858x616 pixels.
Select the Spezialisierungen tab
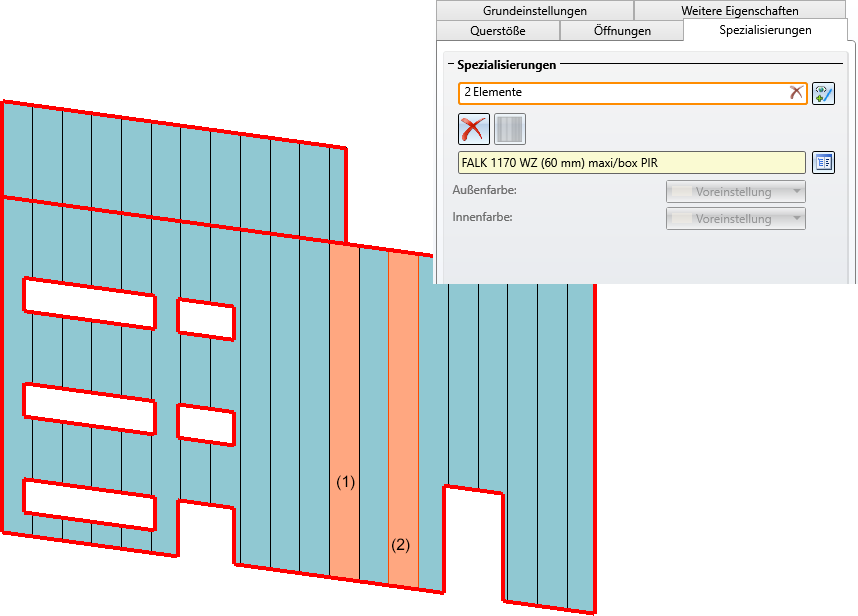(765, 30)
